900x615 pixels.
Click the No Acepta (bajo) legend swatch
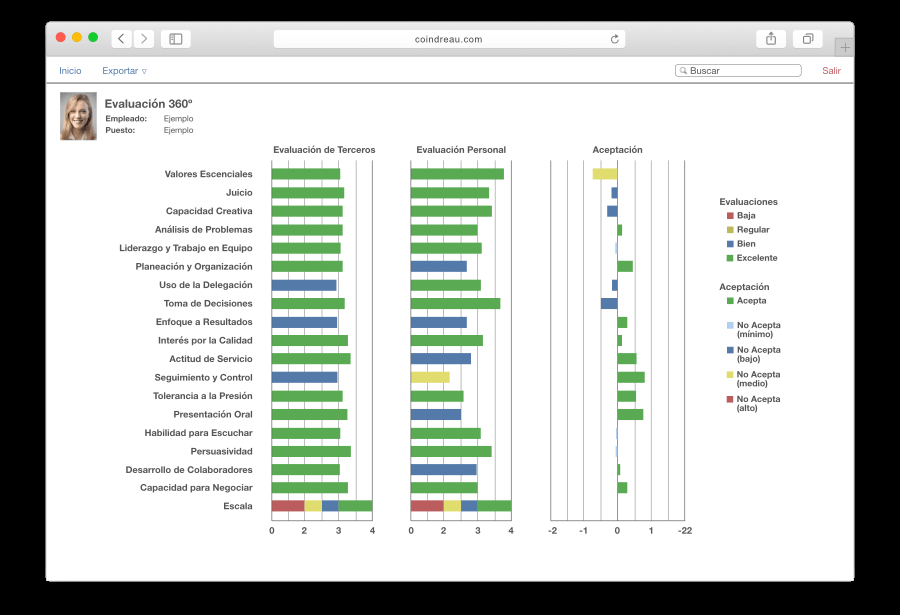tap(730, 350)
